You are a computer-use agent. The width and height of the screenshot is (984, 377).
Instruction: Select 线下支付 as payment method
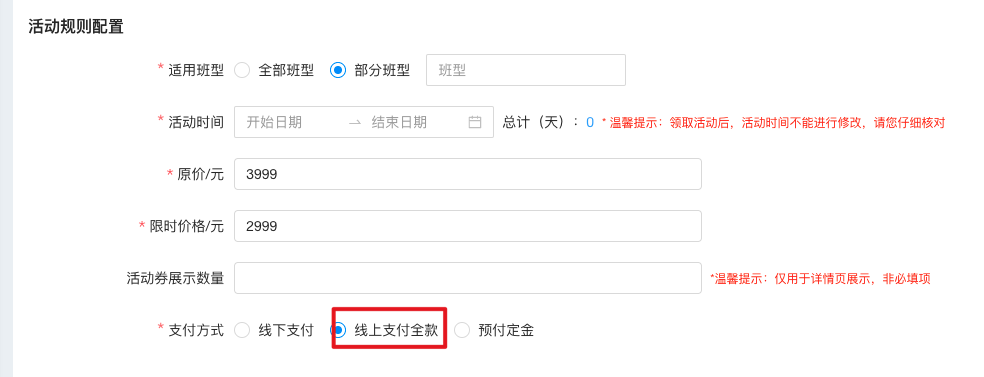242,331
